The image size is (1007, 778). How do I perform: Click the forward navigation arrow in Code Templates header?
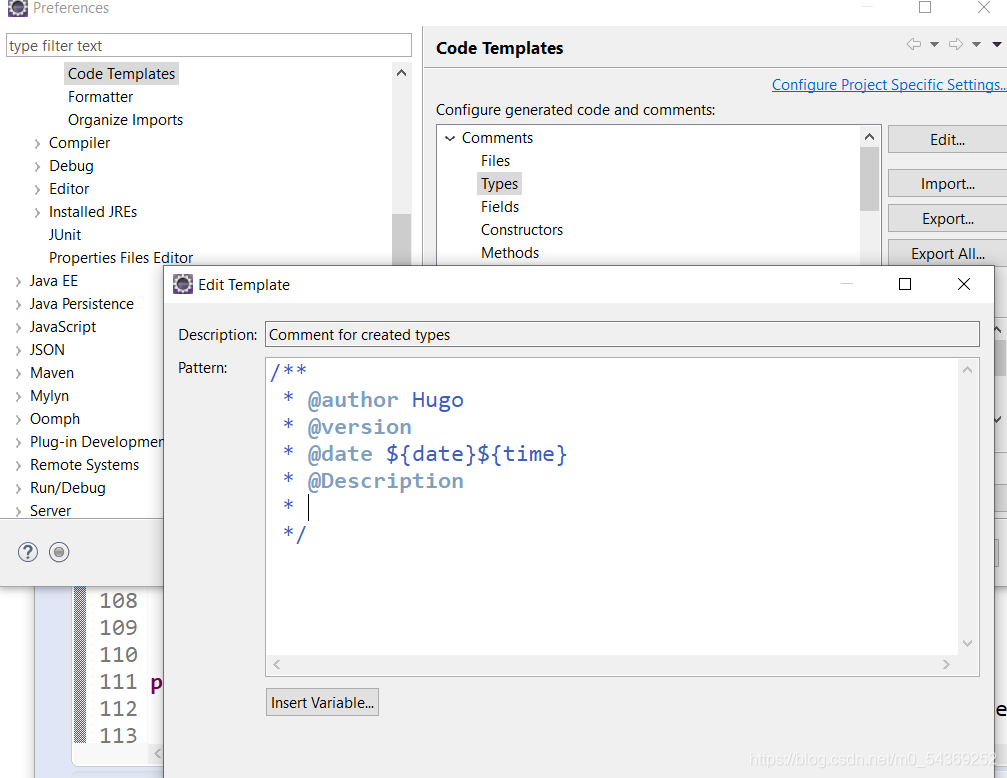point(956,44)
